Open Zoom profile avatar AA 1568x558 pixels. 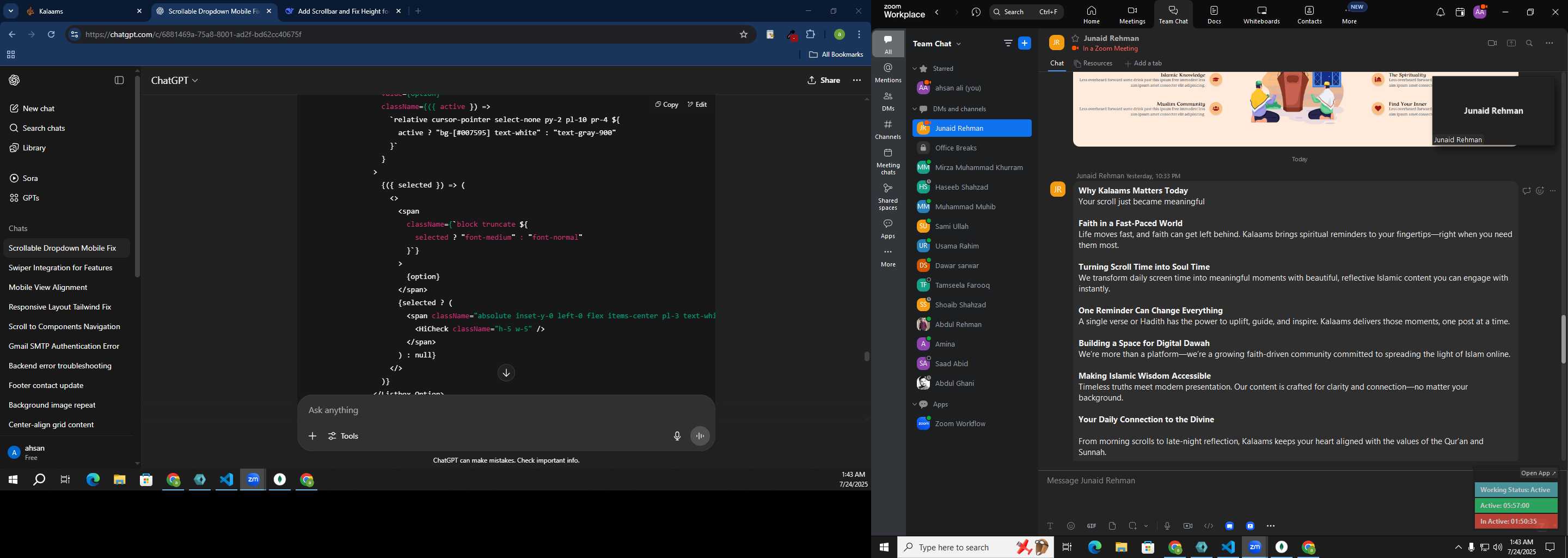pos(1480,12)
